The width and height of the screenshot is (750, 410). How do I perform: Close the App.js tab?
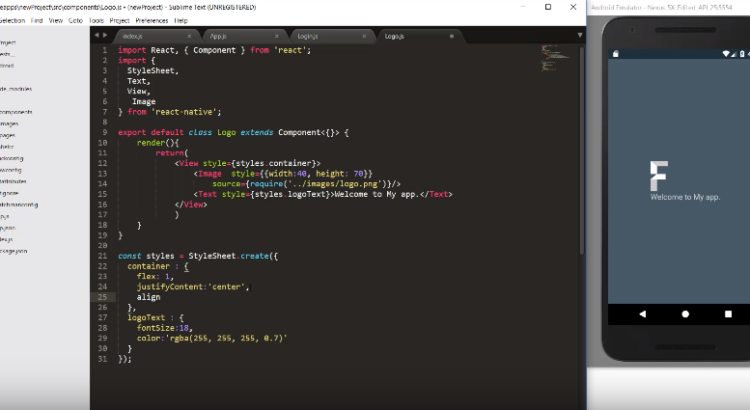pos(278,37)
